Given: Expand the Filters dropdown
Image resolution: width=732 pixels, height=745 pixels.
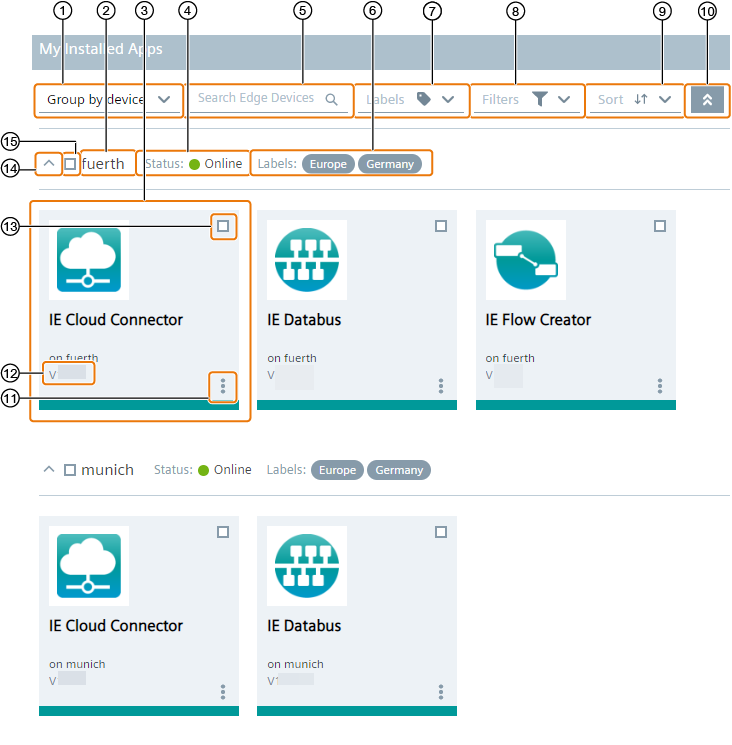Looking at the screenshot, I should point(525,100).
